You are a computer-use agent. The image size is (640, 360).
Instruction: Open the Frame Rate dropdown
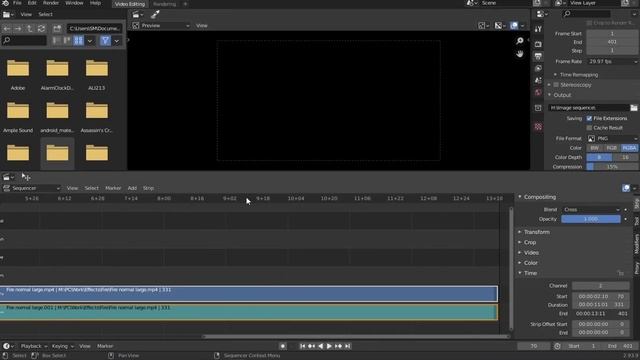pyautogui.click(x=612, y=62)
